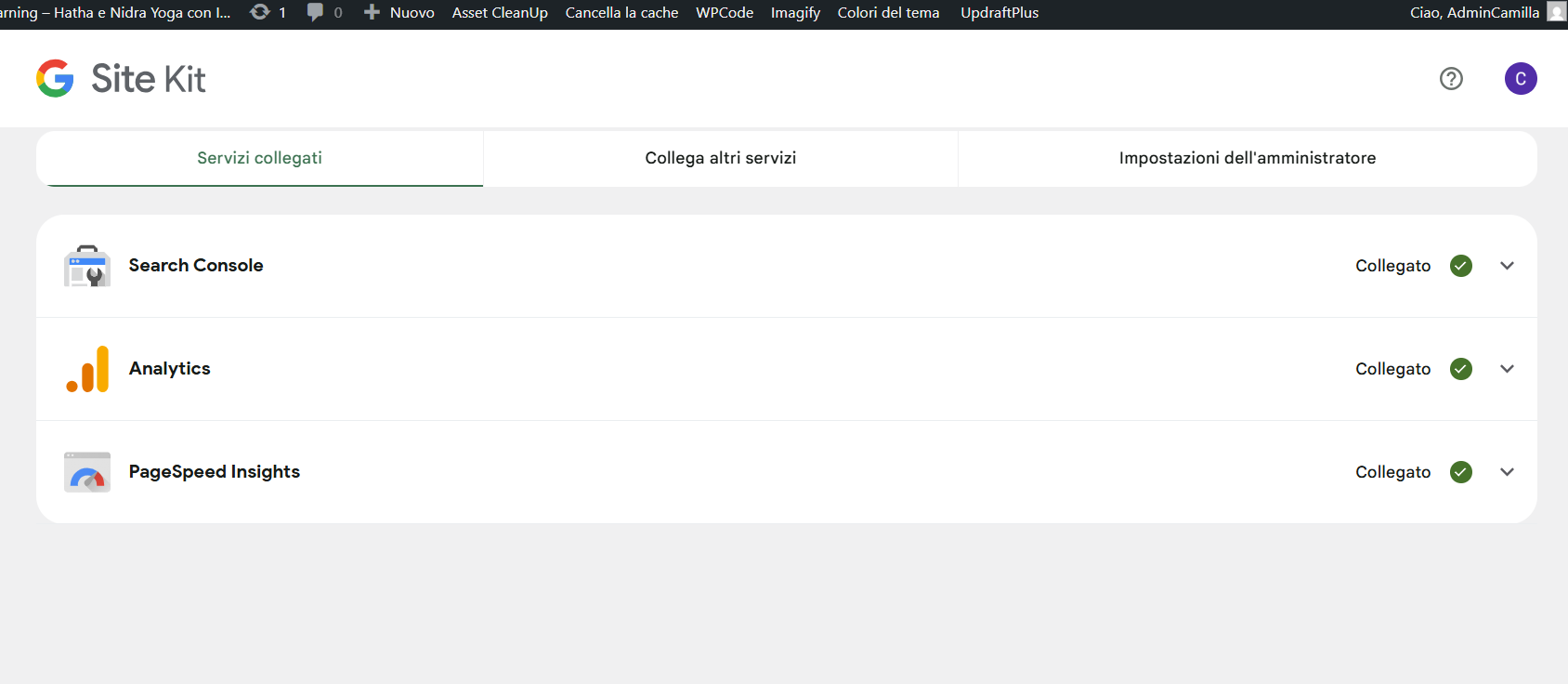Expand the Search Console settings chevron
Viewport: 1568px width, 684px height.
coord(1507,266)
